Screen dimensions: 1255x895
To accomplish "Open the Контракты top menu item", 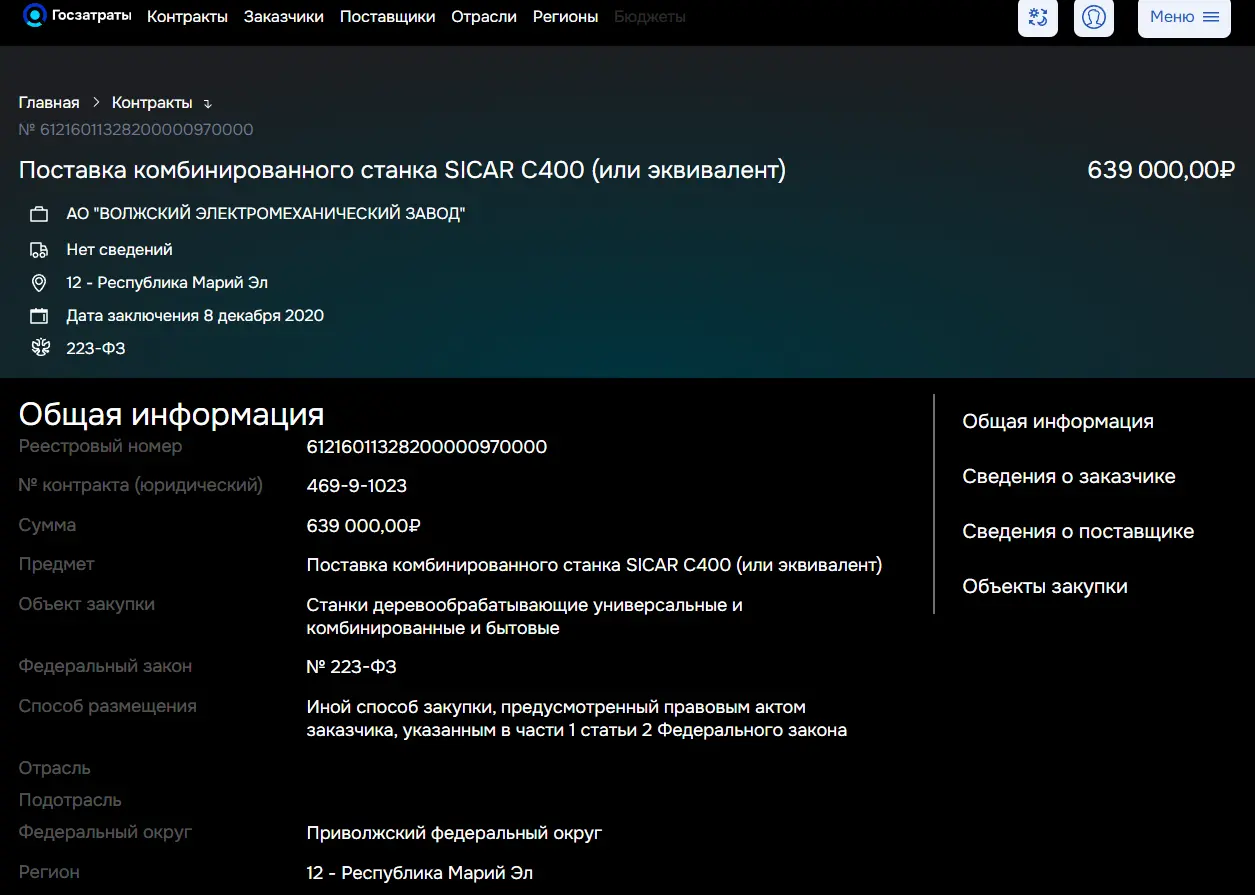I will pos(187,16).
